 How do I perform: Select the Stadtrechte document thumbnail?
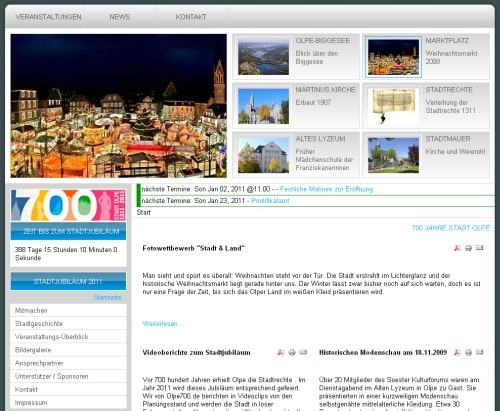click(393, 106)
